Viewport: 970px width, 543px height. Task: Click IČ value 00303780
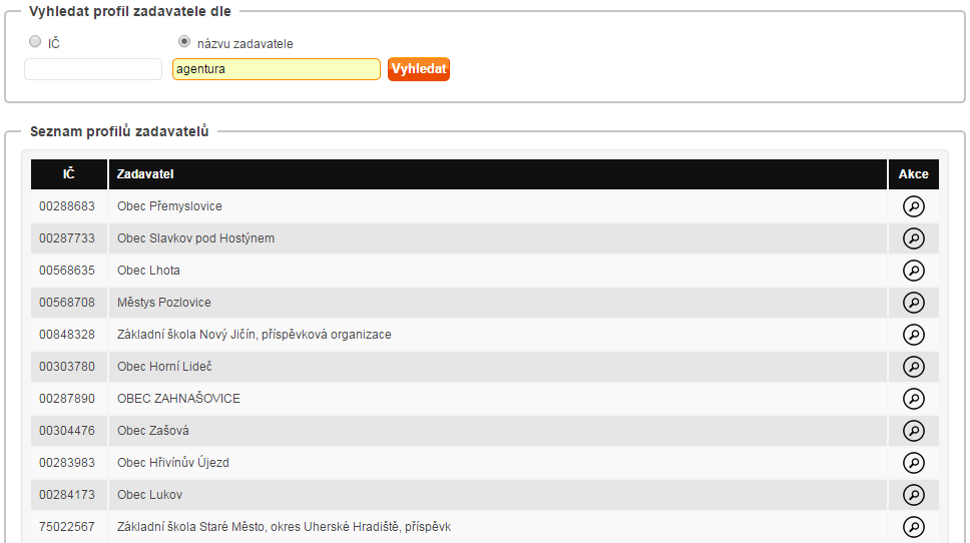click(67, 367)
